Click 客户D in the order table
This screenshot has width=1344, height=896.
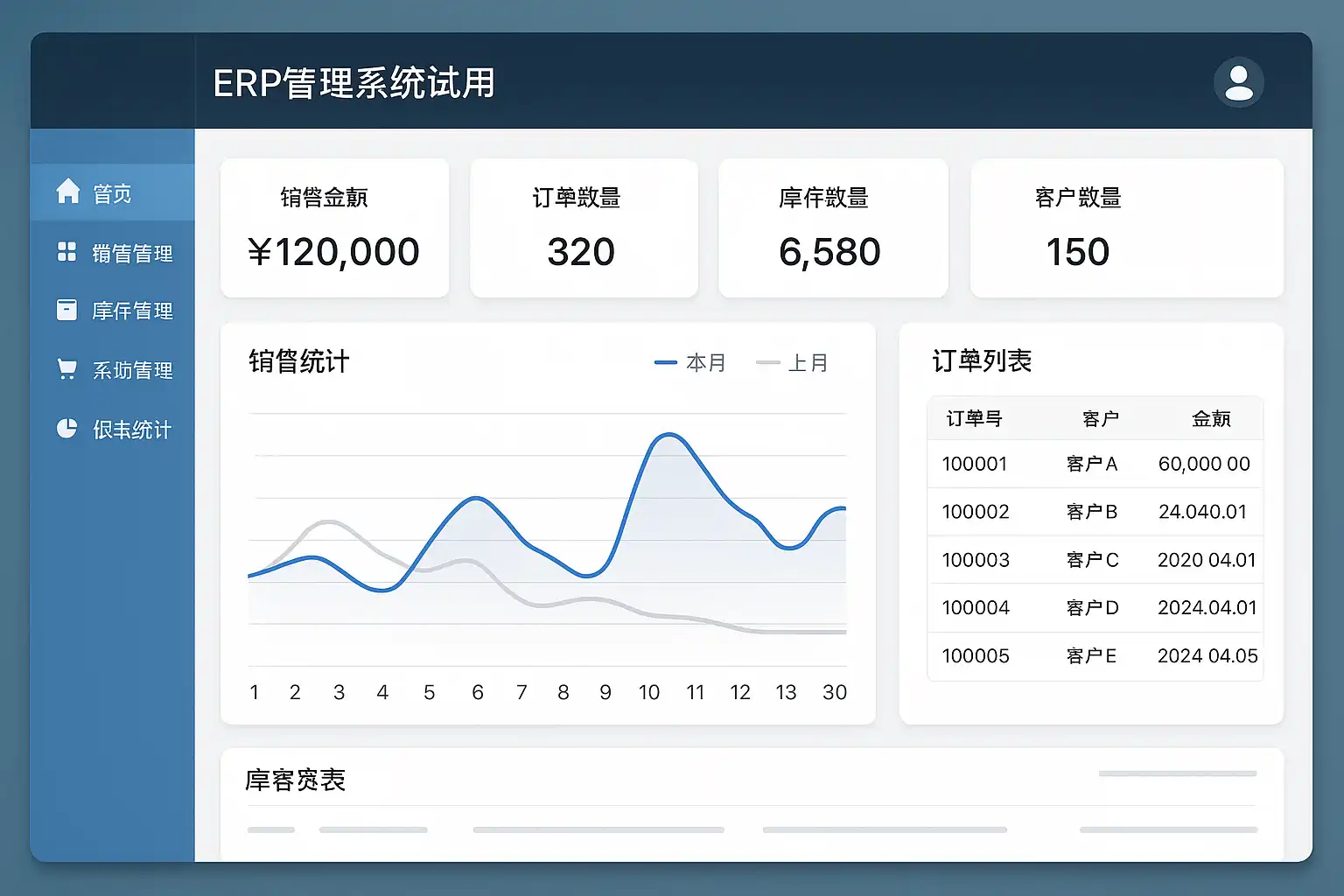1092,608
